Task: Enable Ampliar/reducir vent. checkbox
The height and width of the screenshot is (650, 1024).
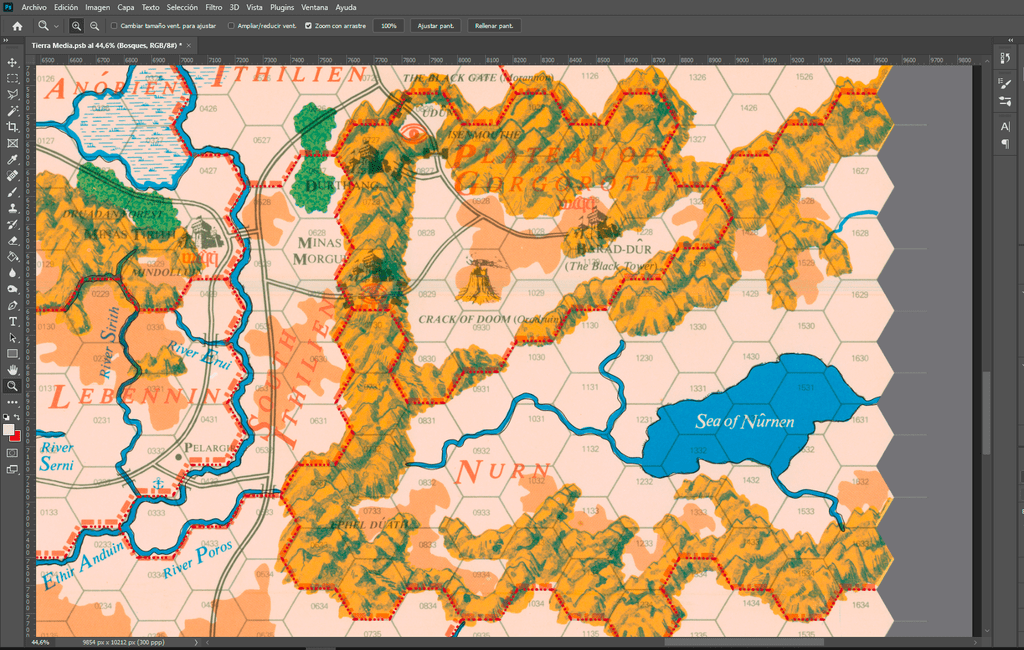Action: point(231,26)
